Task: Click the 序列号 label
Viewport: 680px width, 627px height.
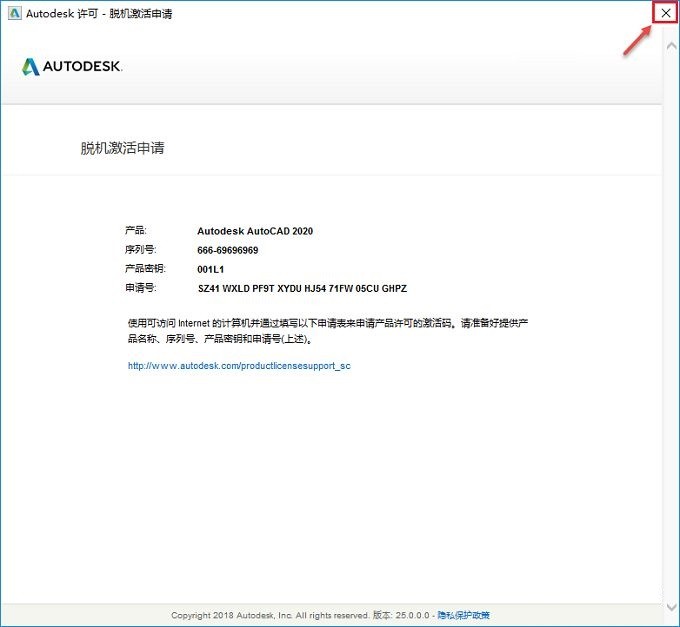Action: (141, 250)
